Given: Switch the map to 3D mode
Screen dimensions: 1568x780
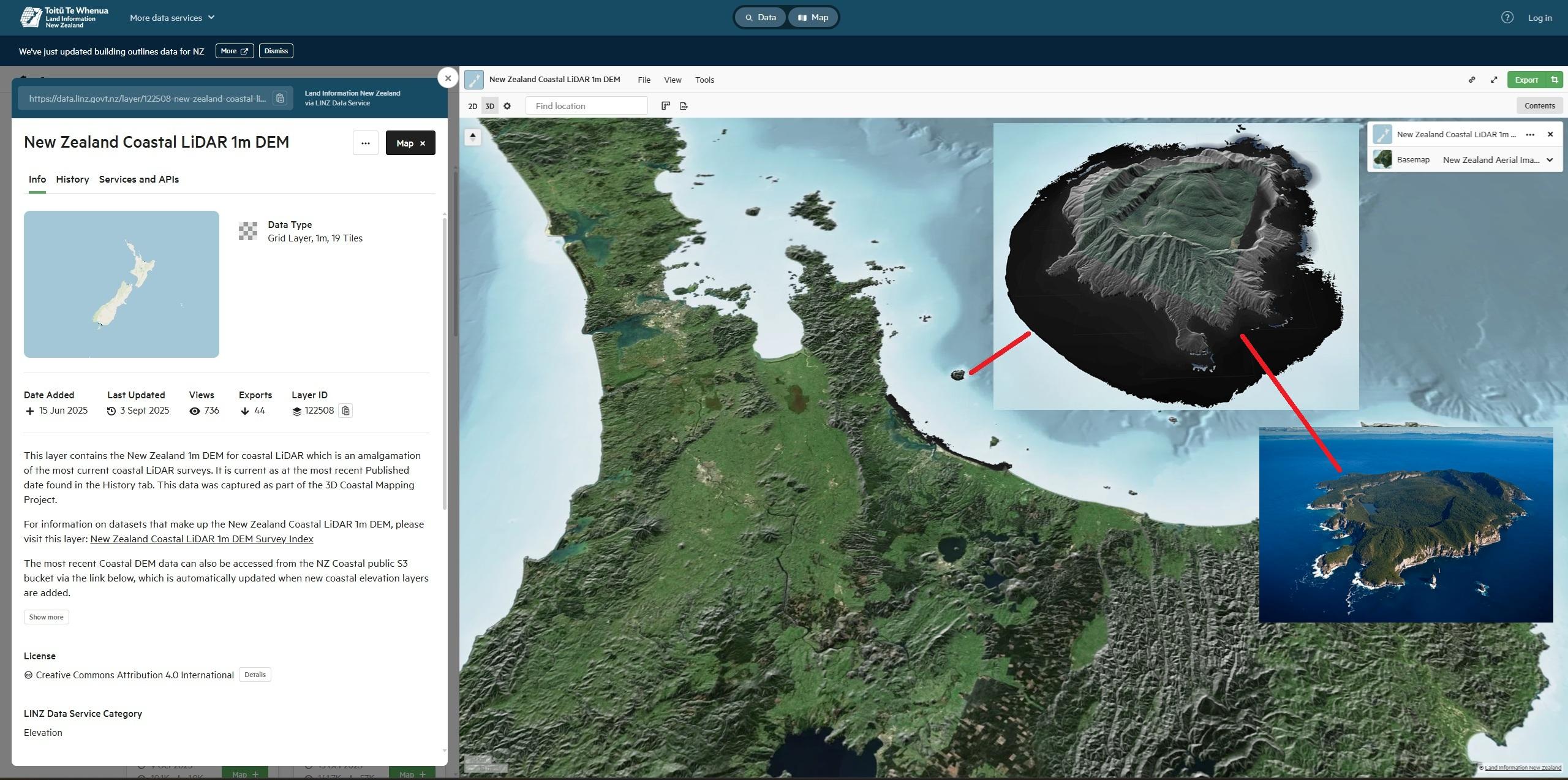Looking at the screenshot, I should (x=489, y=106).
